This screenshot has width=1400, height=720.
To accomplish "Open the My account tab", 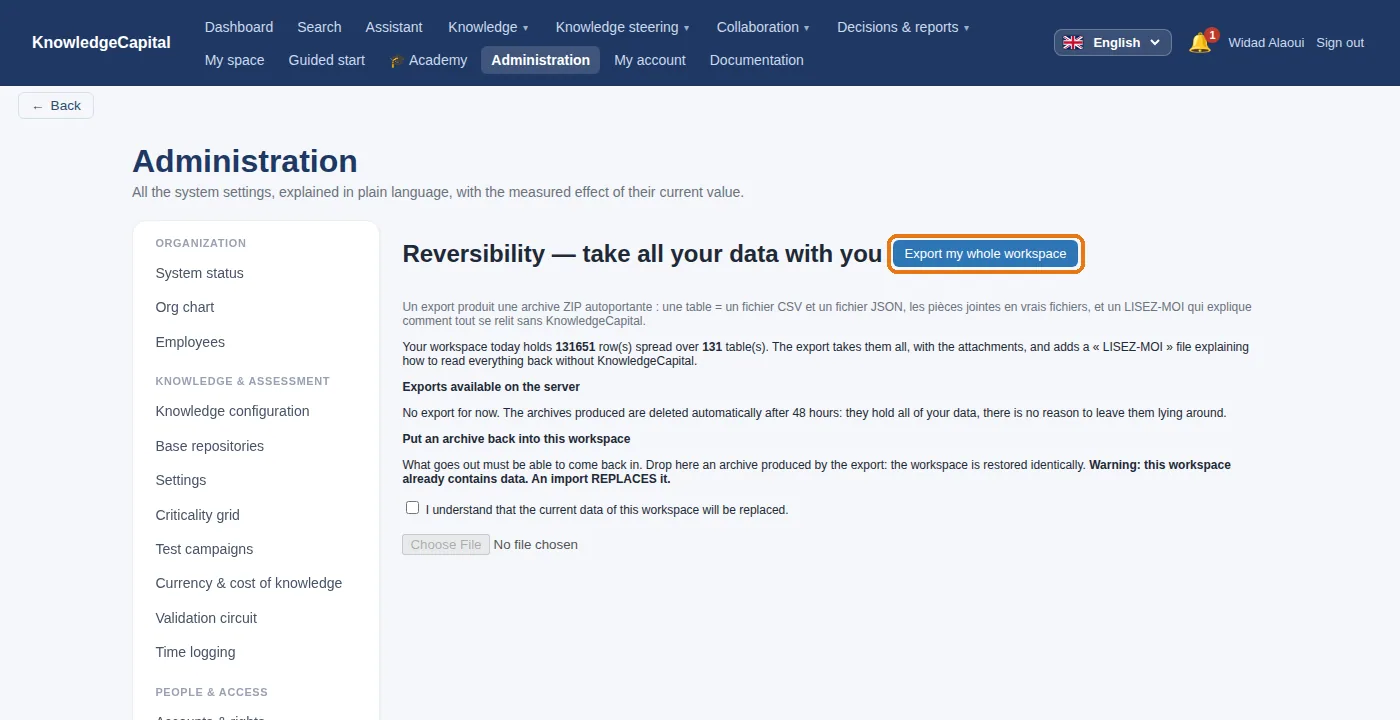I will click(650, 60).
